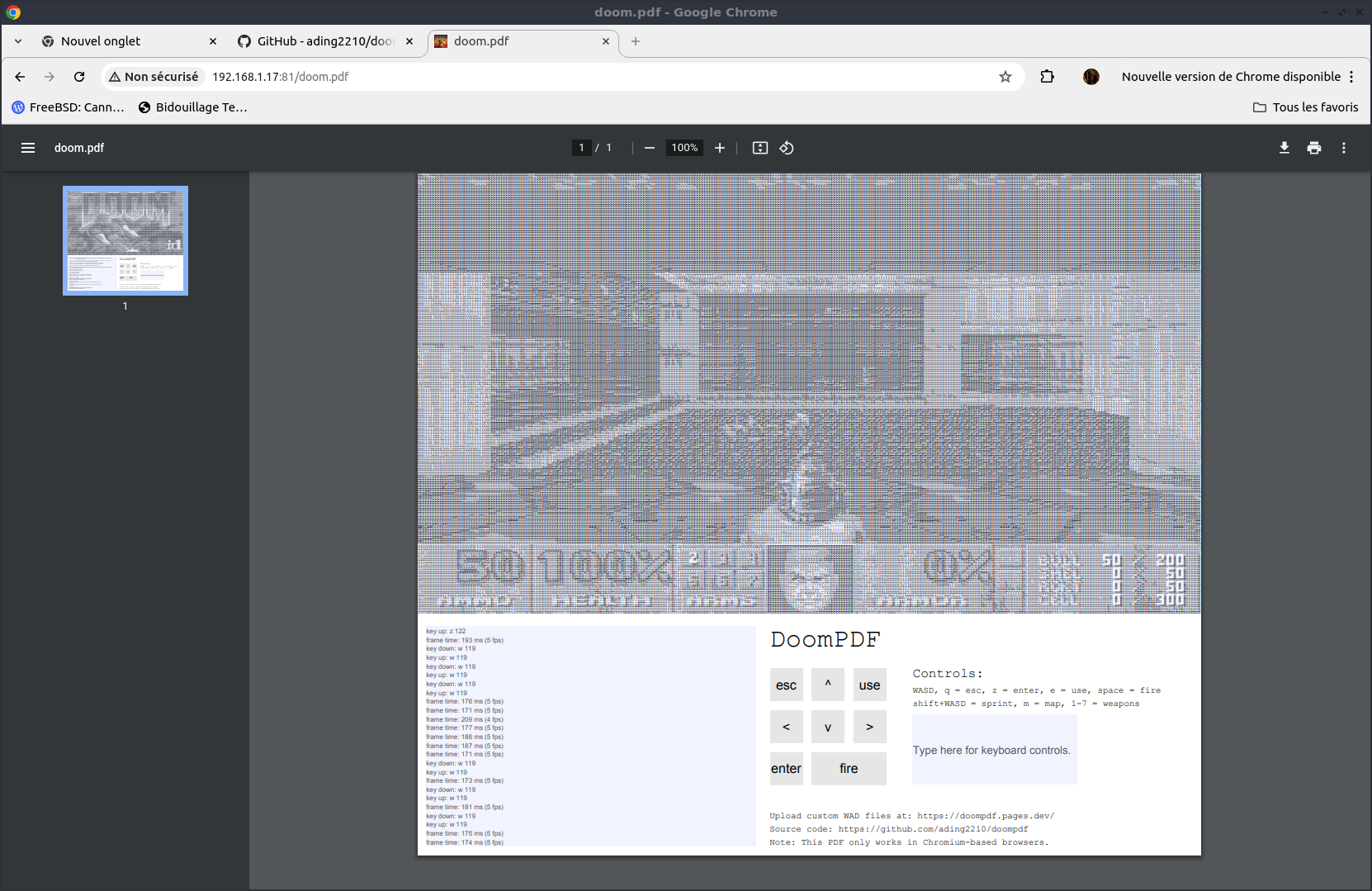Screen dimensions: 1372x891
Task: Click 'frame time: 193 ms (5 fps)' log line
Action: 465,640
